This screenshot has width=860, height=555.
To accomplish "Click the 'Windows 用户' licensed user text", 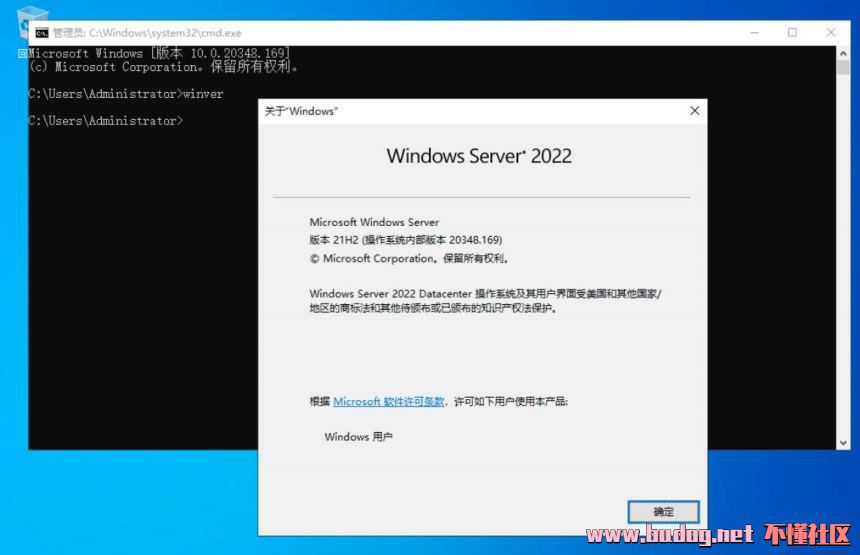I will (358, 437).
